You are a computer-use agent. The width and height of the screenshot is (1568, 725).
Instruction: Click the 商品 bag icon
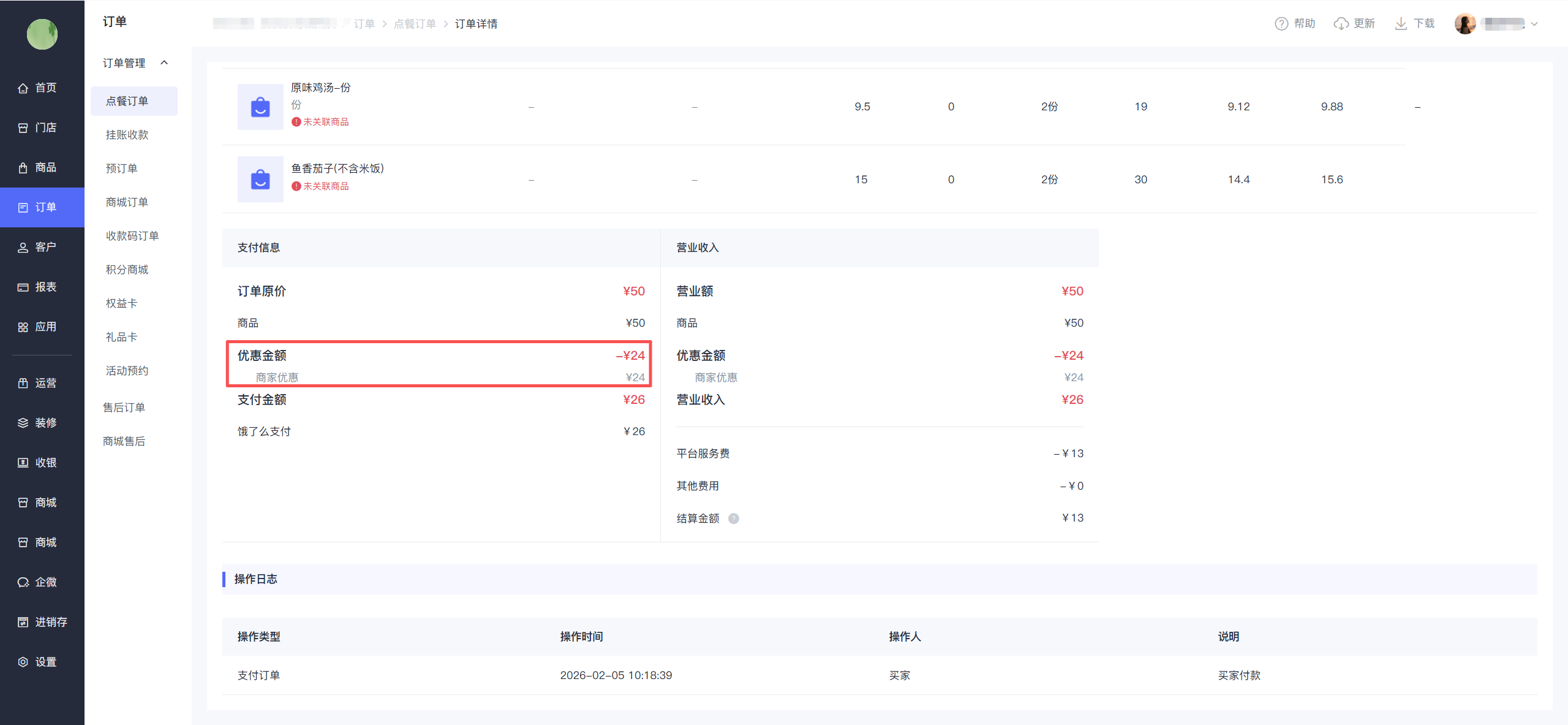click(x=23, y=167)
